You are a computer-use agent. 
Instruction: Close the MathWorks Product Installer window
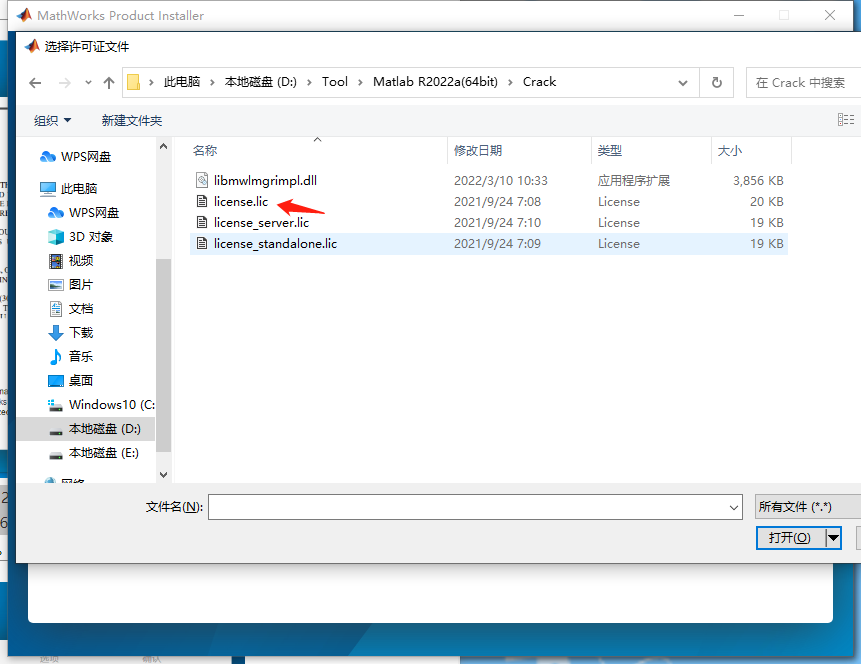tap(830, 15)
